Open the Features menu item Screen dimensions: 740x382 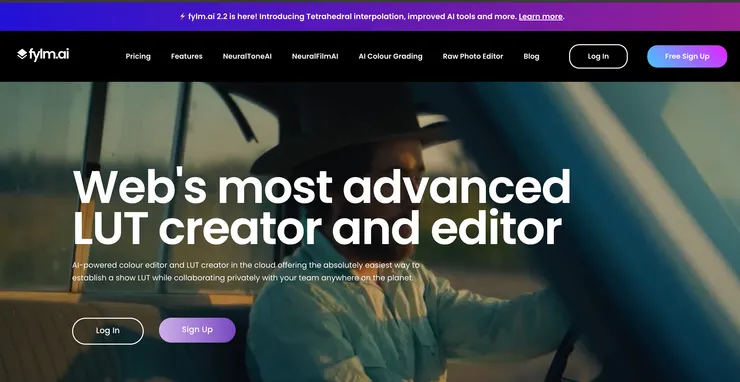[x=186, y=56]
